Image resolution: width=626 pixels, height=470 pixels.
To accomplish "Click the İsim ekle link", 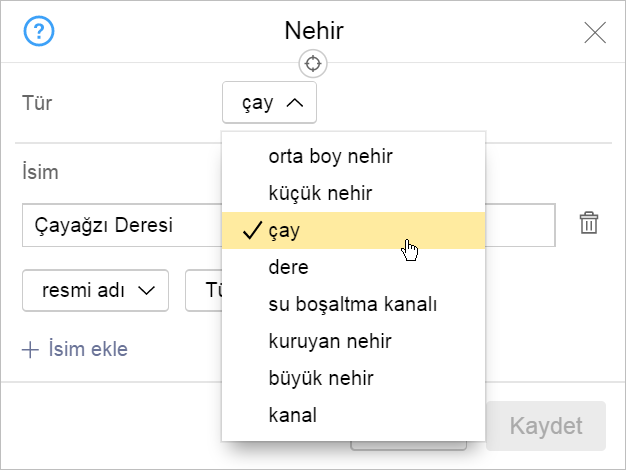I will click(88, 349).
